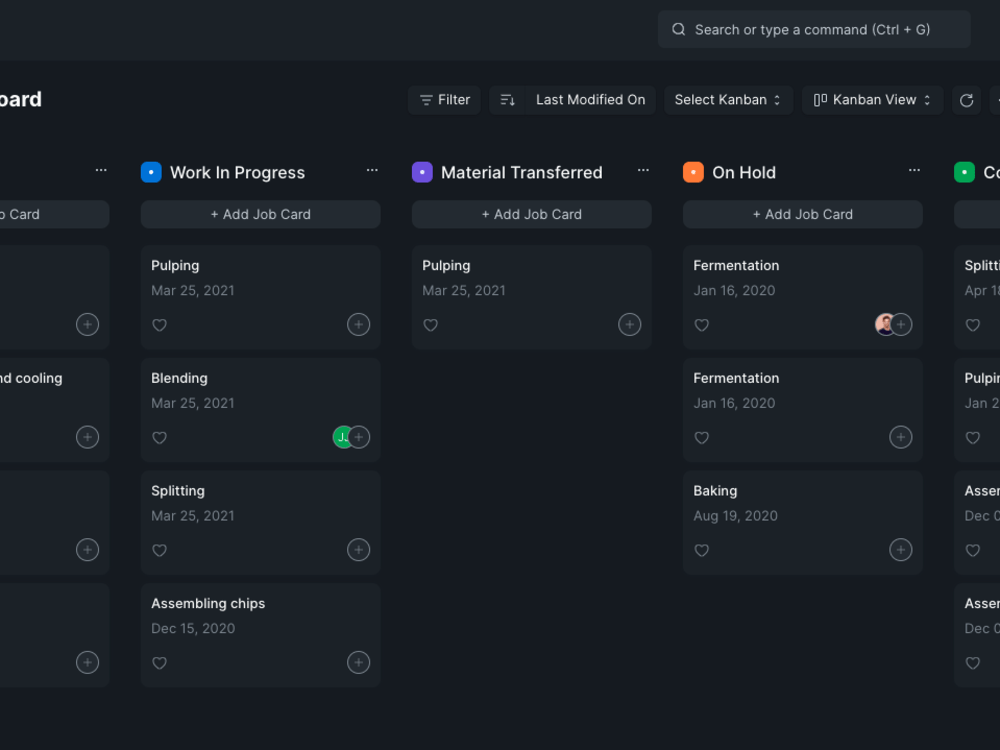1000x750 pixels.
Task: Open the Kanban View switcher
Action: tap(872, 100)
